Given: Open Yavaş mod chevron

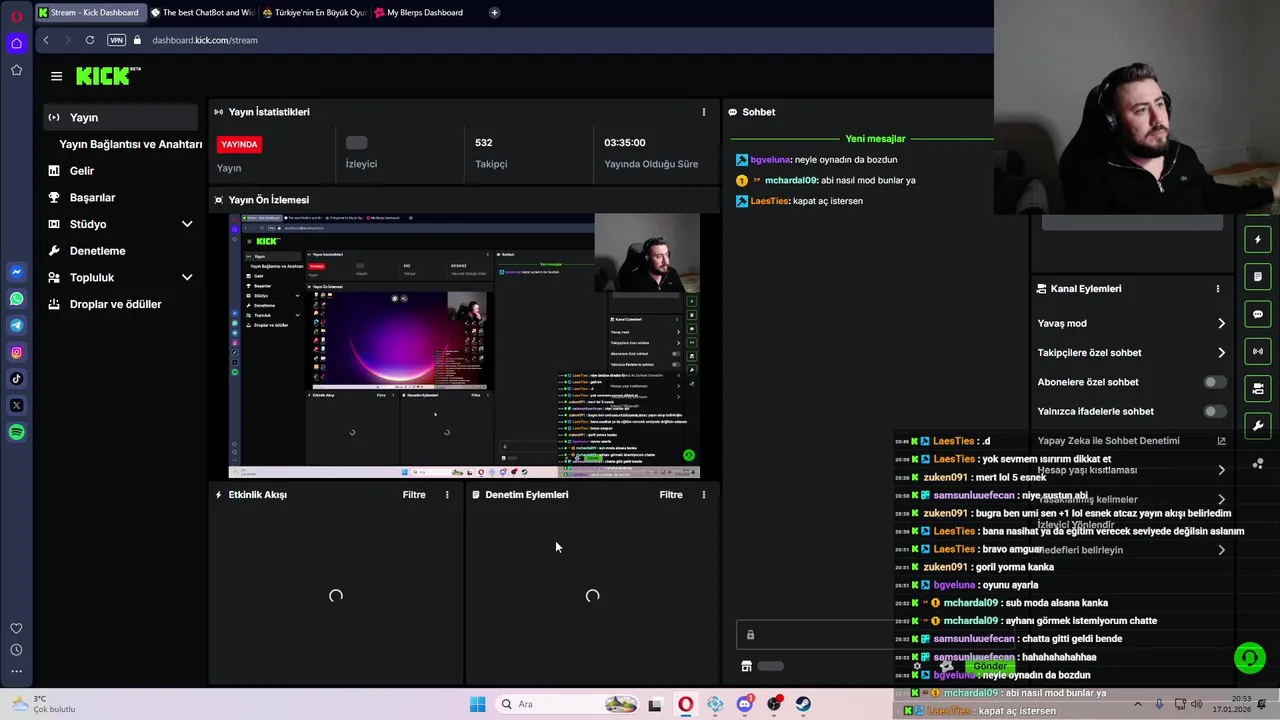Looking at the screenshot, I should 1221,323.
